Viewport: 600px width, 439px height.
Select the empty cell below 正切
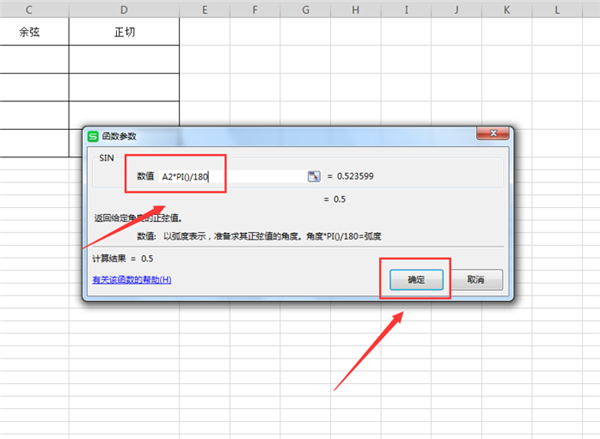pyautogui.click(x=124, y=59)
